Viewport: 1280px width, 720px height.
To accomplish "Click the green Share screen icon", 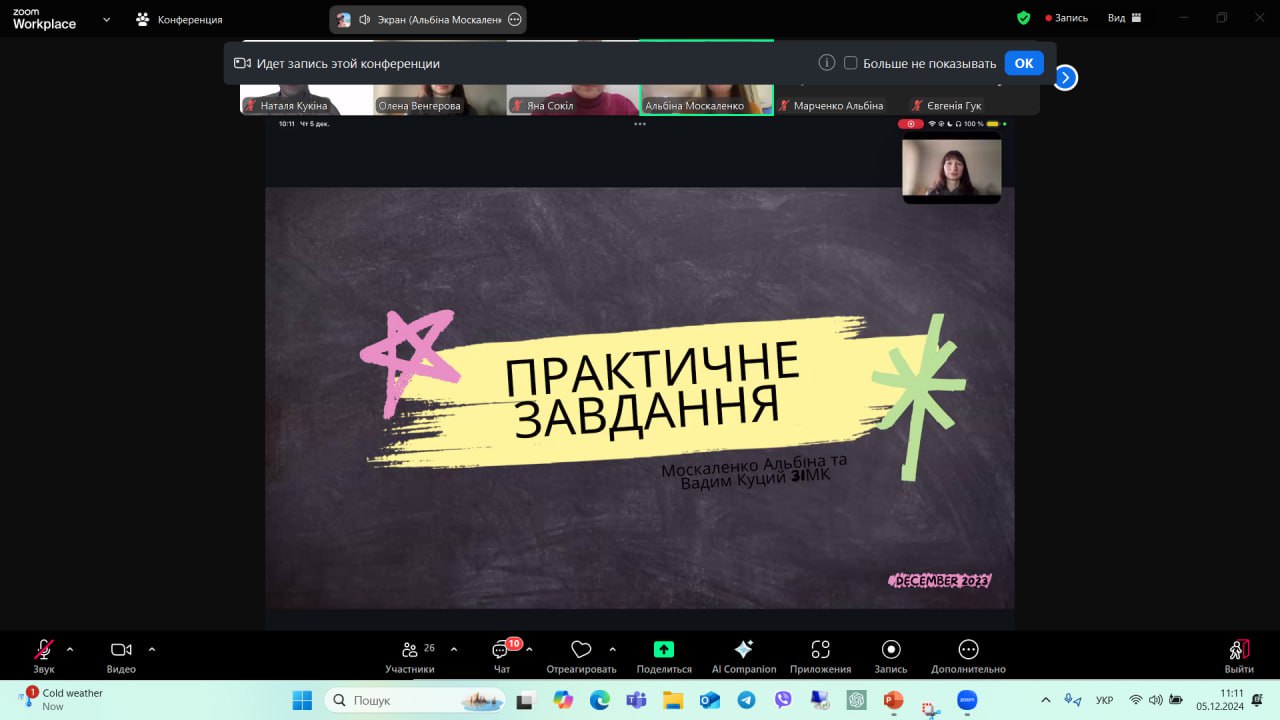I will point(664,650).
